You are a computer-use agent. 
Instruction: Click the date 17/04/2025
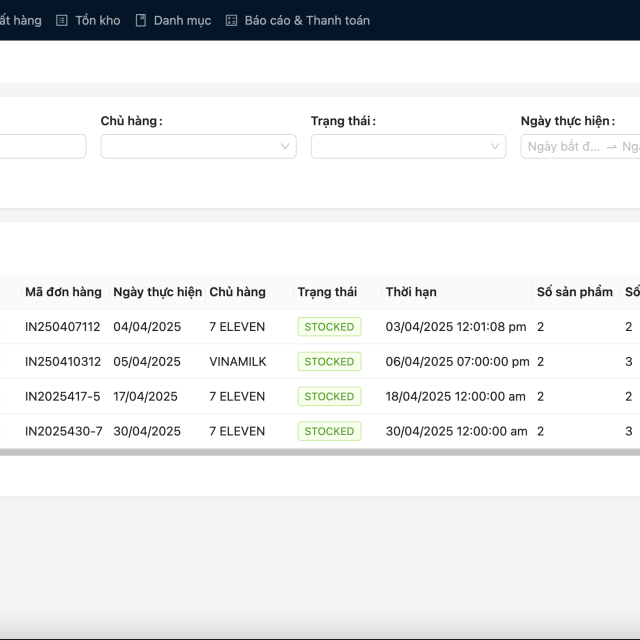click(145, 396)
